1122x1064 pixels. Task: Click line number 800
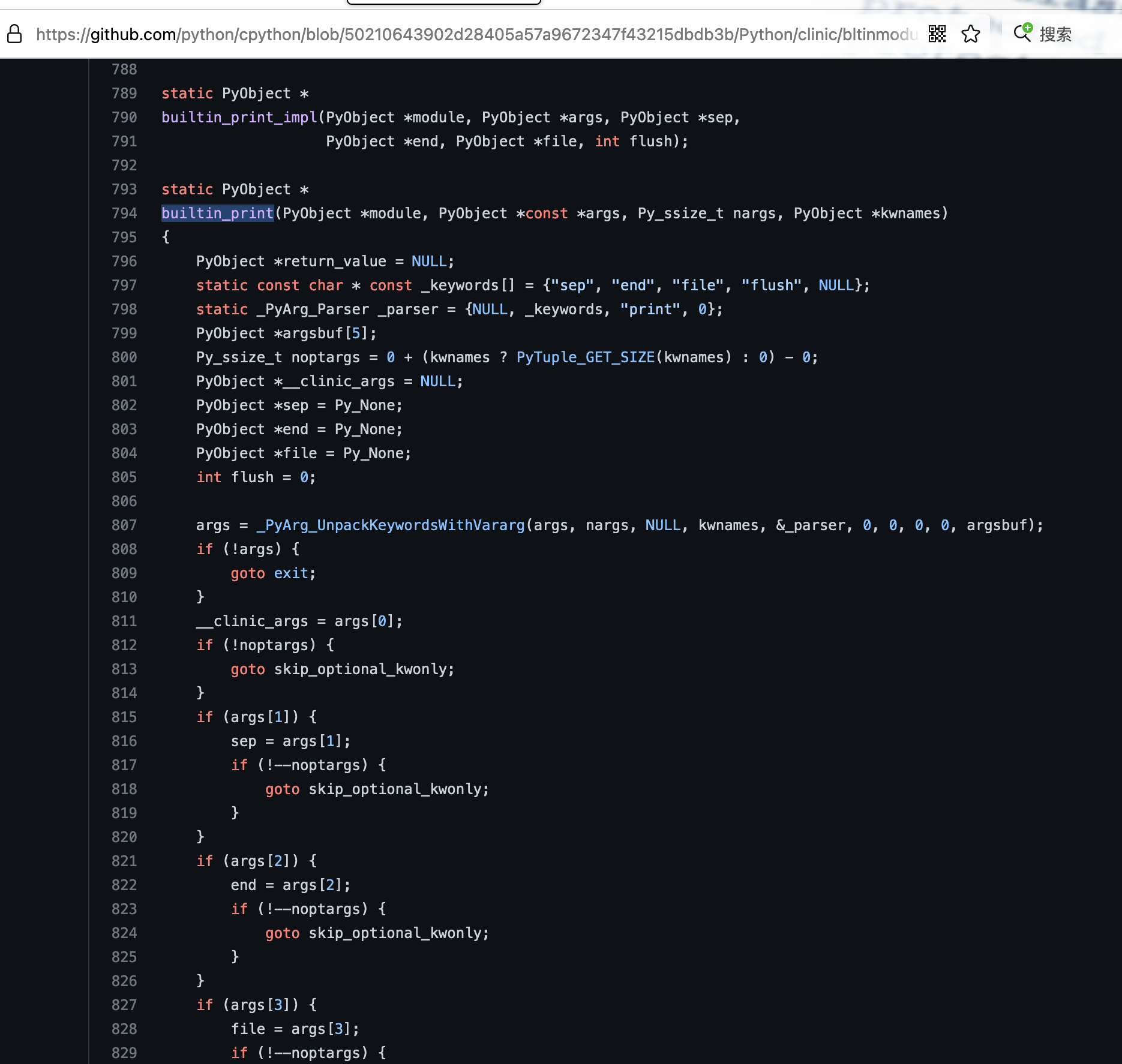coord(124,357)
